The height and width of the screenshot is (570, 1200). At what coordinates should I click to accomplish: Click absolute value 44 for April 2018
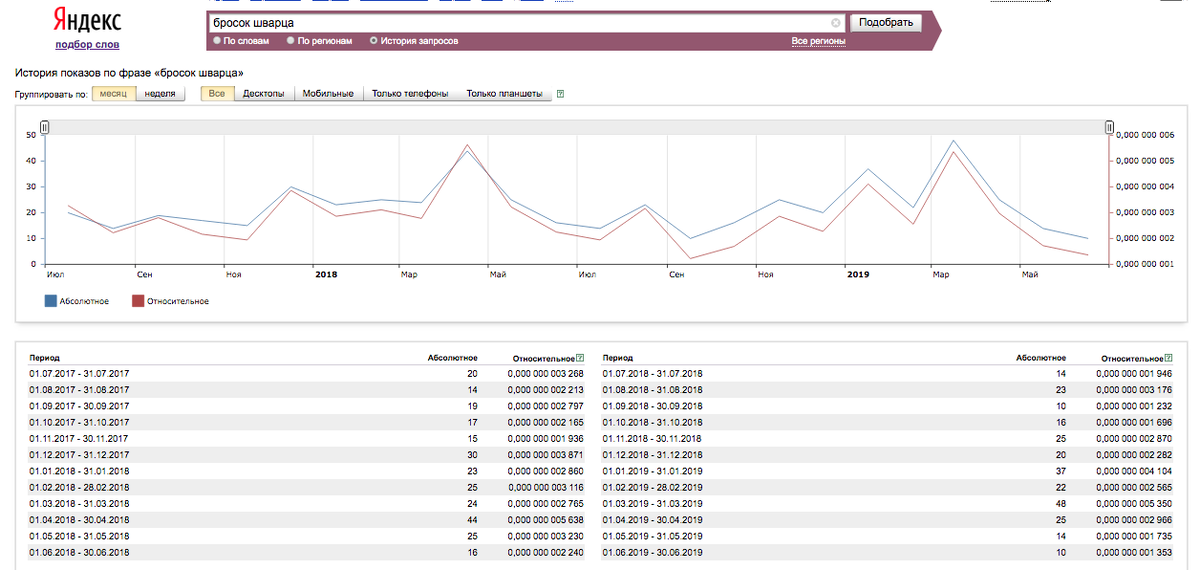[472, 519]
